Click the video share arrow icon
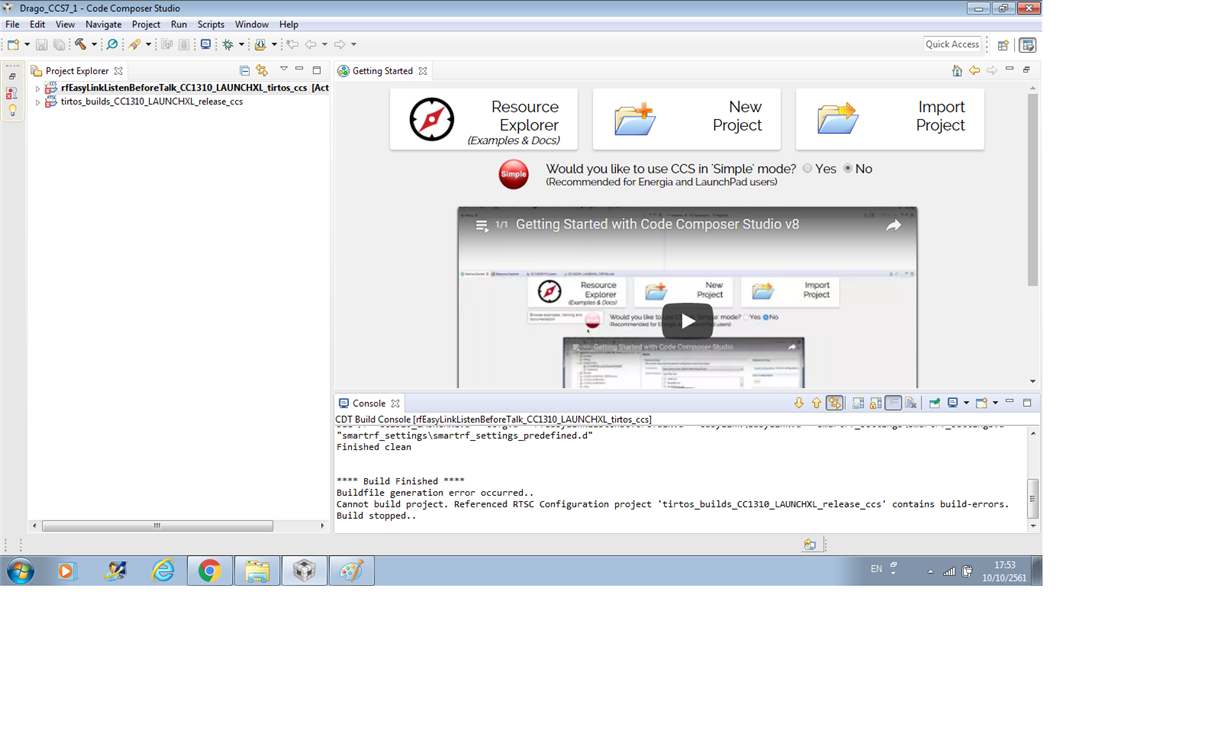This screenshot has height=729, width=1230. (x=893, y=225)
